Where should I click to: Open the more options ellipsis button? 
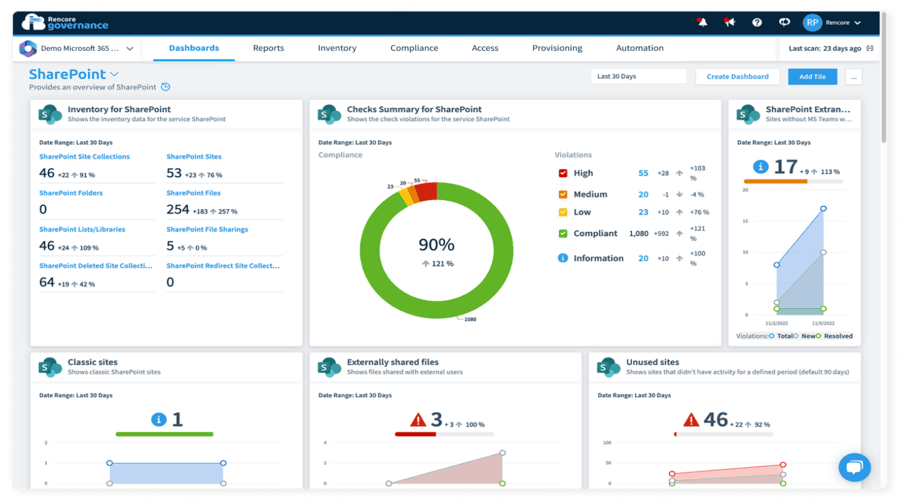point(854,77)
